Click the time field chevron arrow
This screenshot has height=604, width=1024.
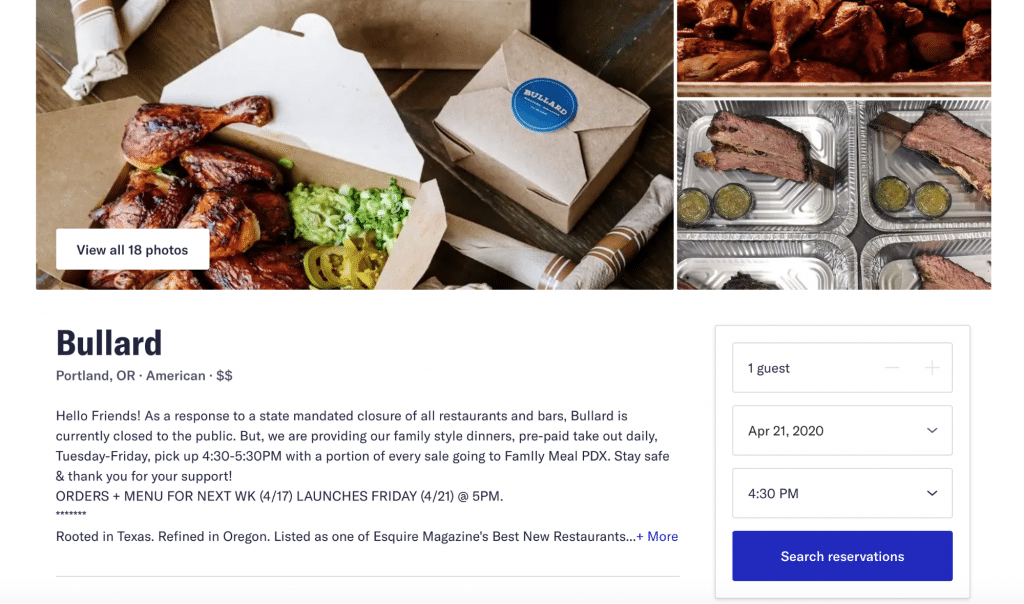pos(932,493)
